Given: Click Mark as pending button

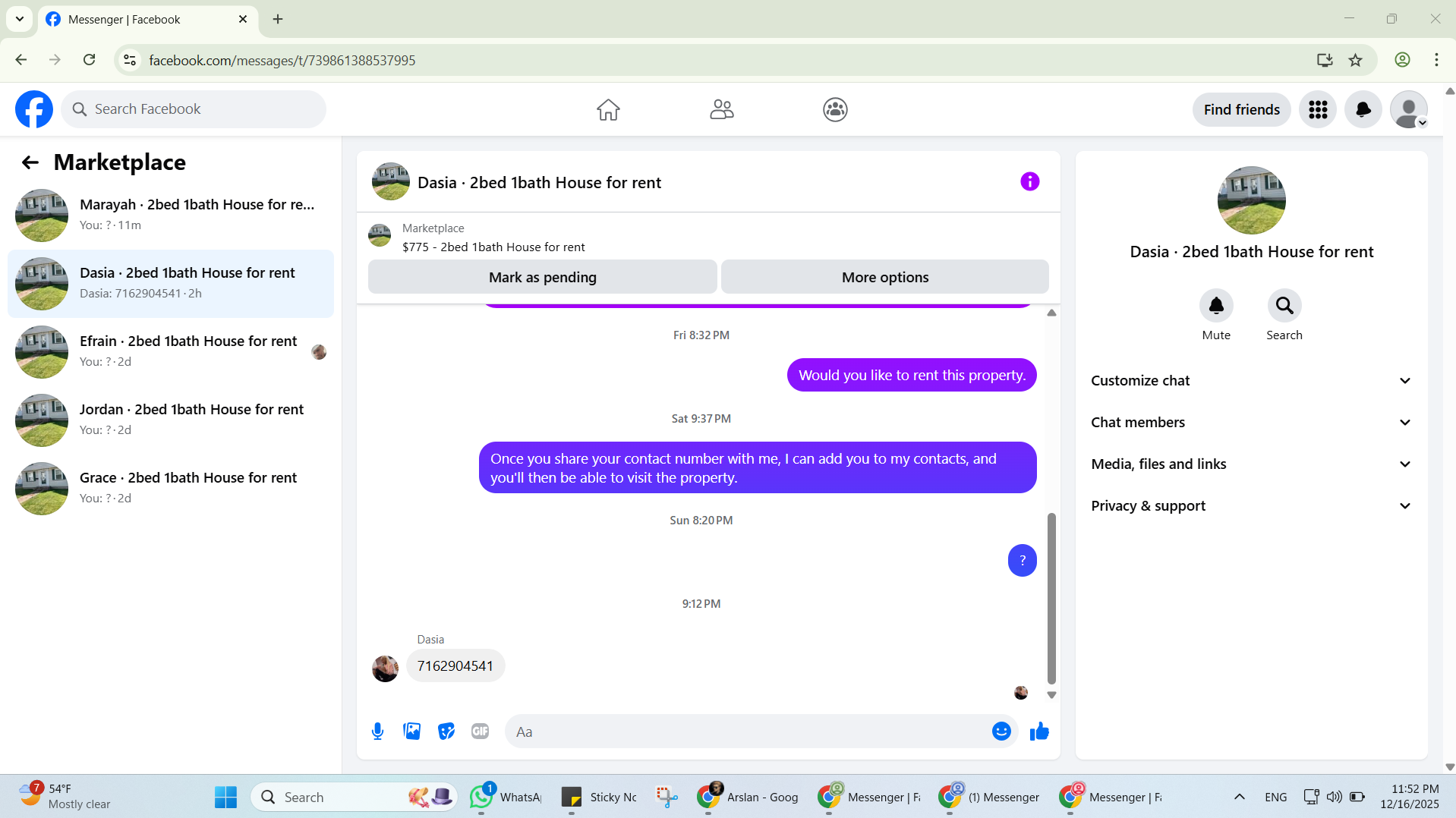Looking at the screenshot, I should click(543, 277).
